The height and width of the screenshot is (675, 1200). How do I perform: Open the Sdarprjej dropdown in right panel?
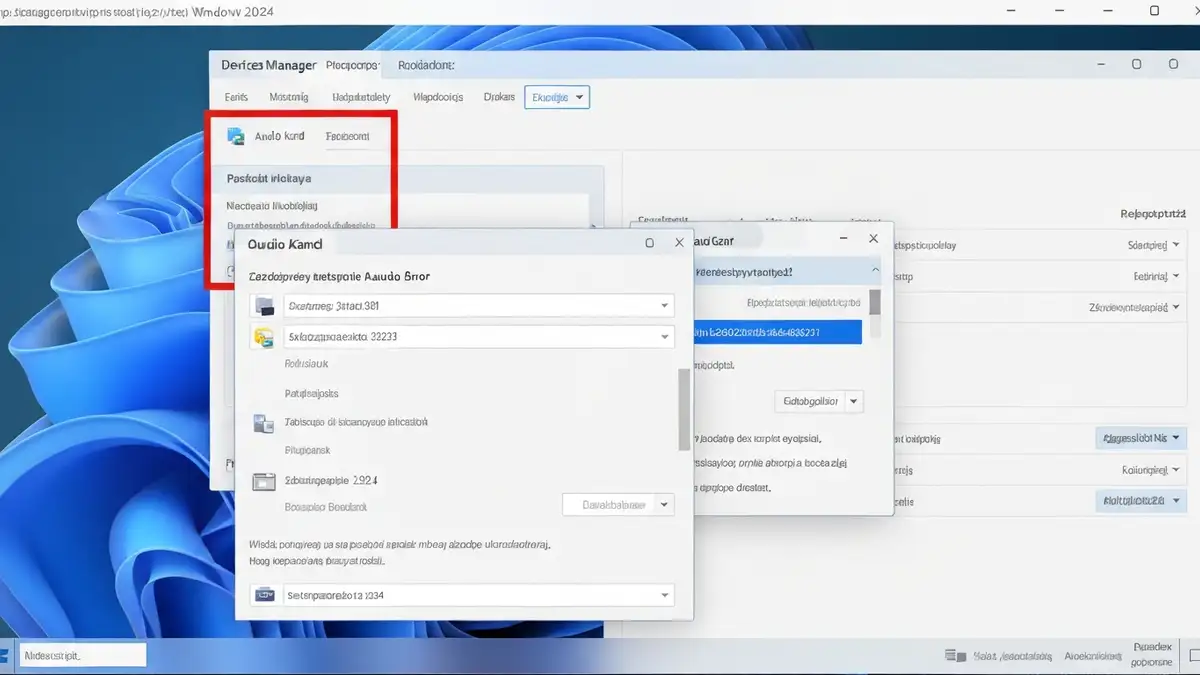click(1154, 245)
